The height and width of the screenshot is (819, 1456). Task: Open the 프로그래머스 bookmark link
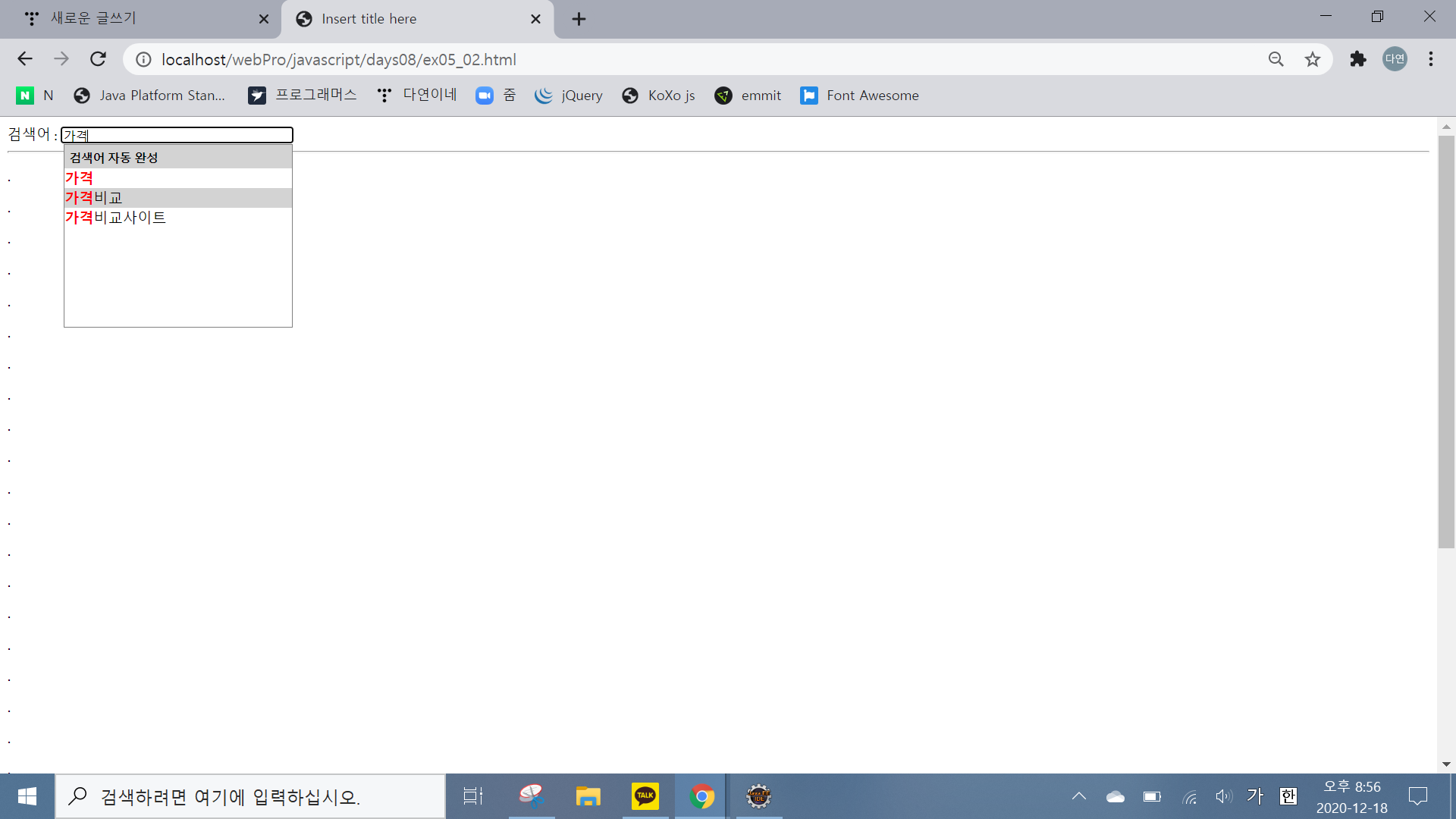[x=303, y=96]
